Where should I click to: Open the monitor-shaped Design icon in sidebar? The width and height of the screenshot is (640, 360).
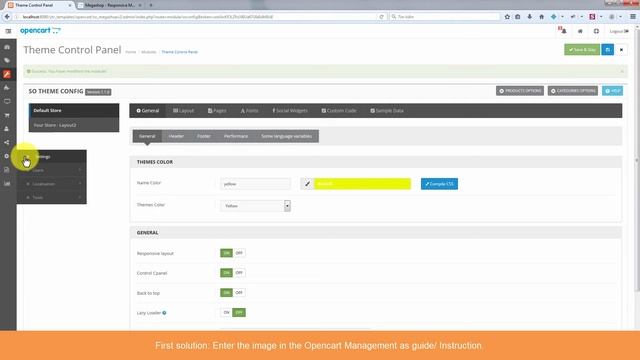pyautogui.click(x=7, y=101)
